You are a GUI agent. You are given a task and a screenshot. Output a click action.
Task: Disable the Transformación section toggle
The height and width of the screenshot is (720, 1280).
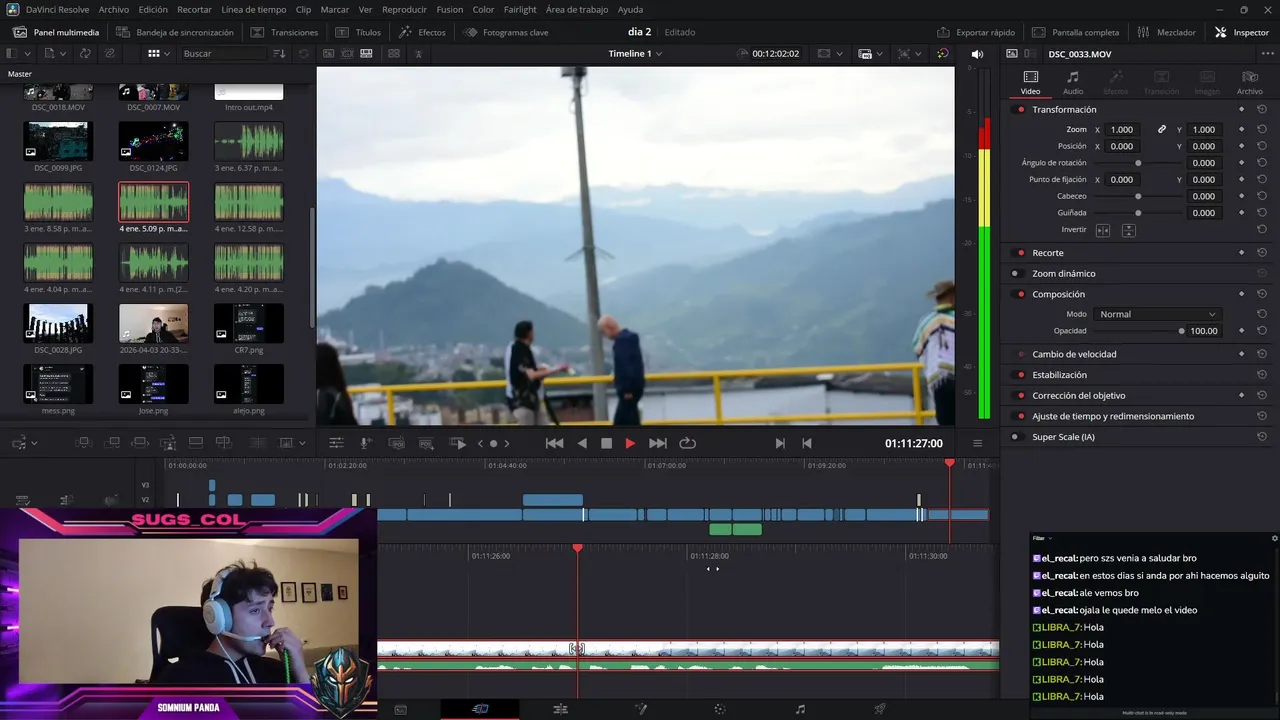click(1020, 109)
